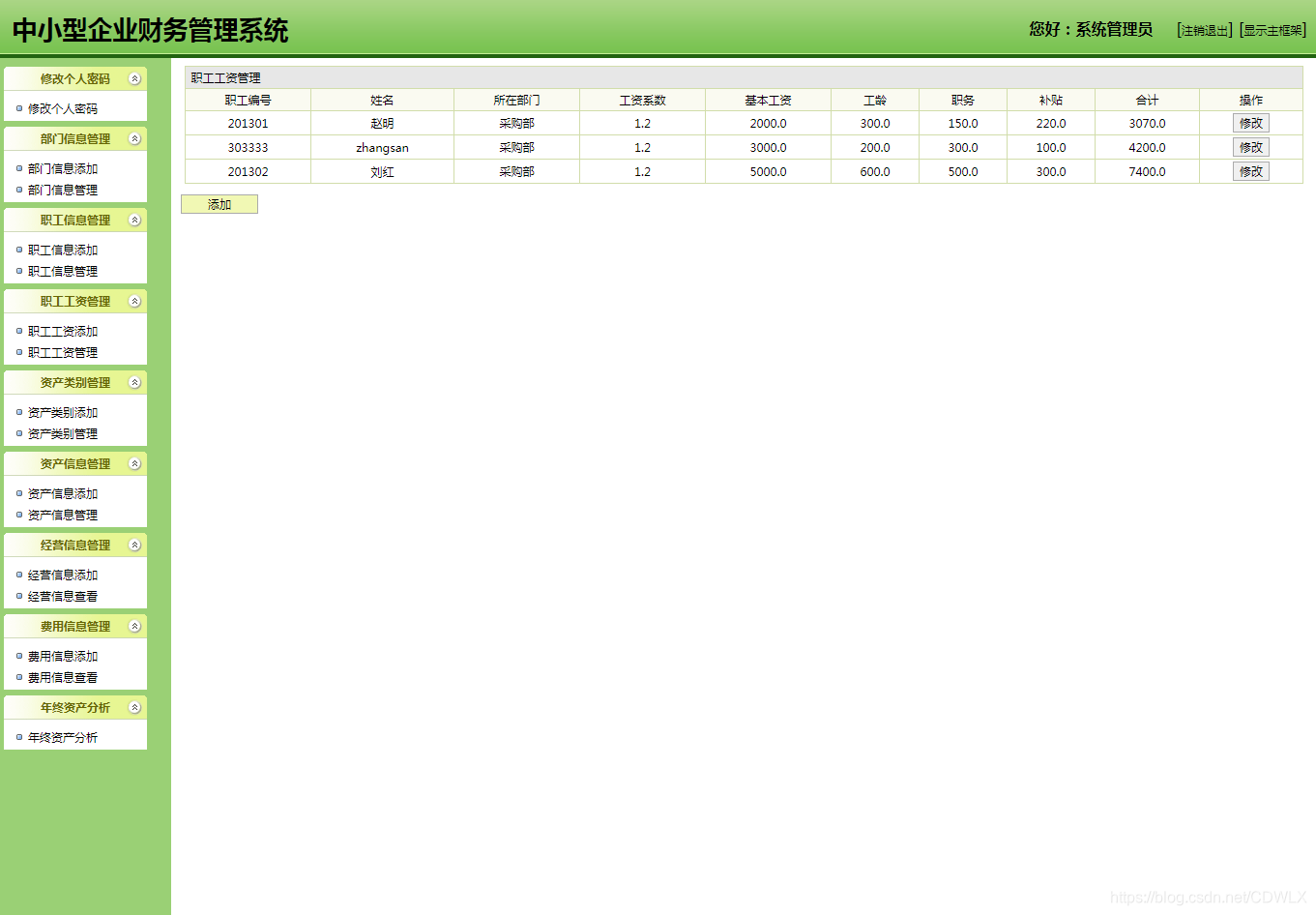The image size is (1316, 915).
Task: Select employee number cell 303333
Action: click(x=249, y=148)
